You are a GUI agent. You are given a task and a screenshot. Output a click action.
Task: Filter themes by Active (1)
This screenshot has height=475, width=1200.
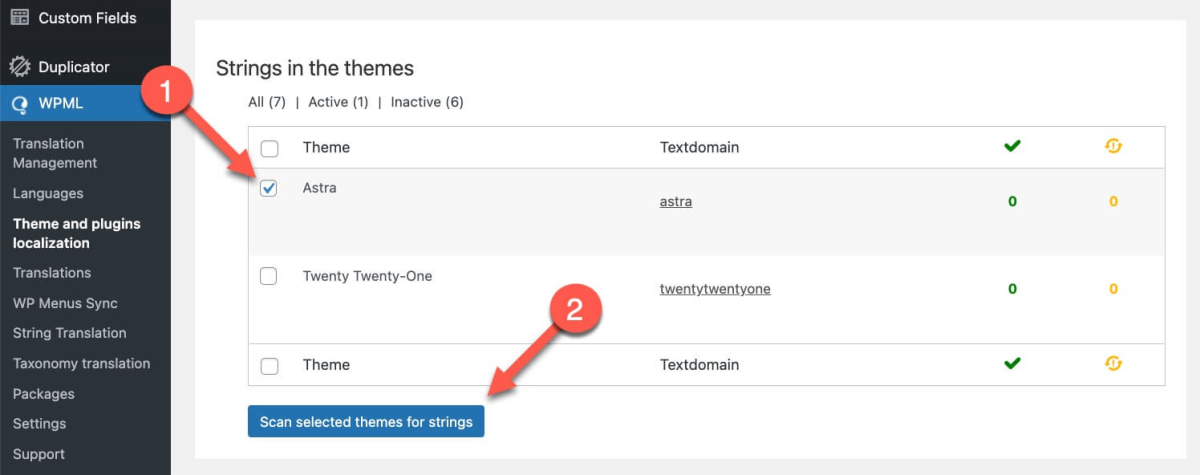point(338,102)
